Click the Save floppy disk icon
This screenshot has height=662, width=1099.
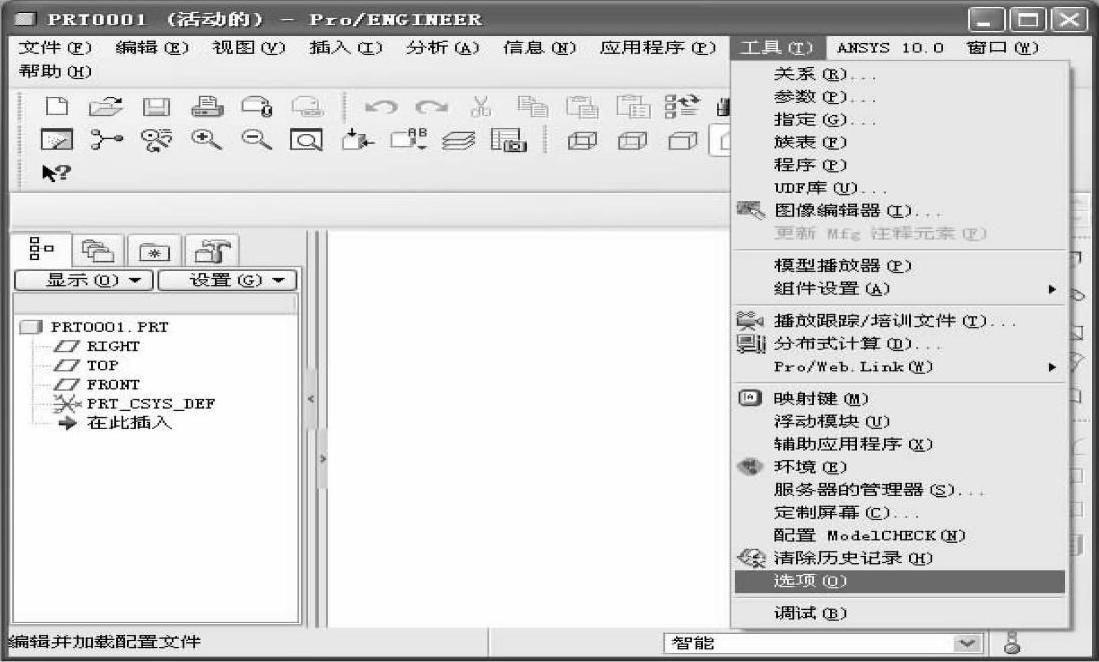coord(156,106)
